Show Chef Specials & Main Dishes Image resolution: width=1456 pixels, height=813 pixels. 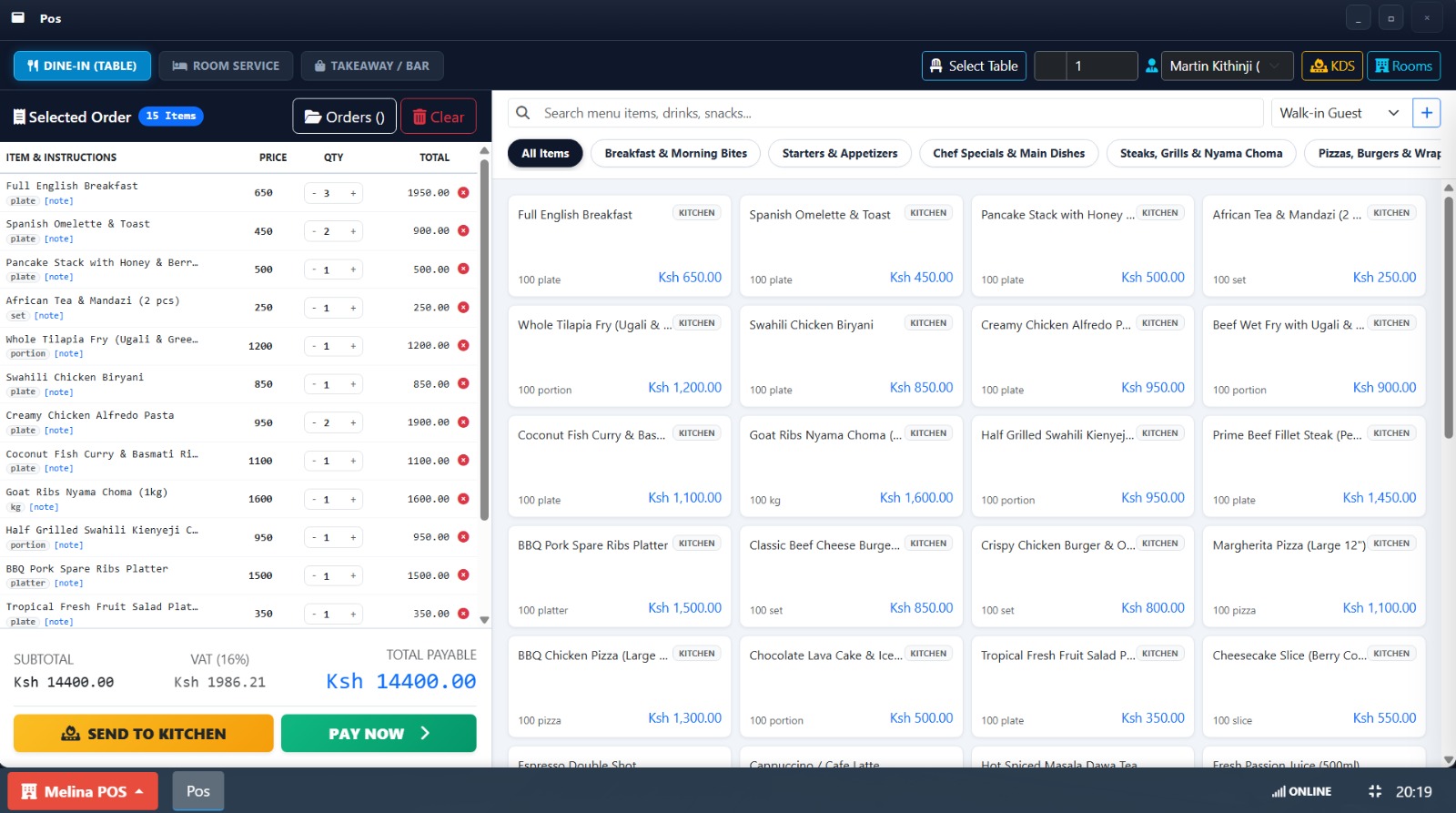1009,153
